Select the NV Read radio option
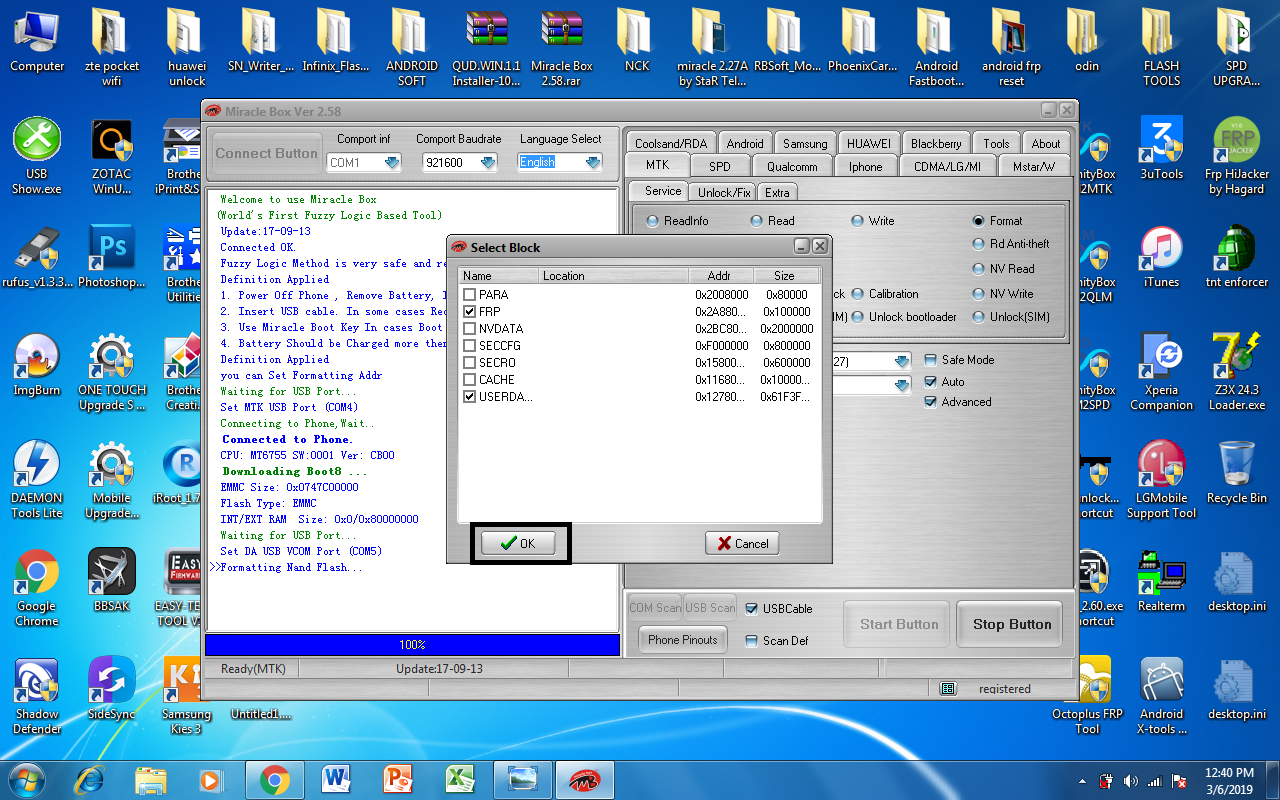This screenshot has height=800, width=1280. [x=979, y=269]
